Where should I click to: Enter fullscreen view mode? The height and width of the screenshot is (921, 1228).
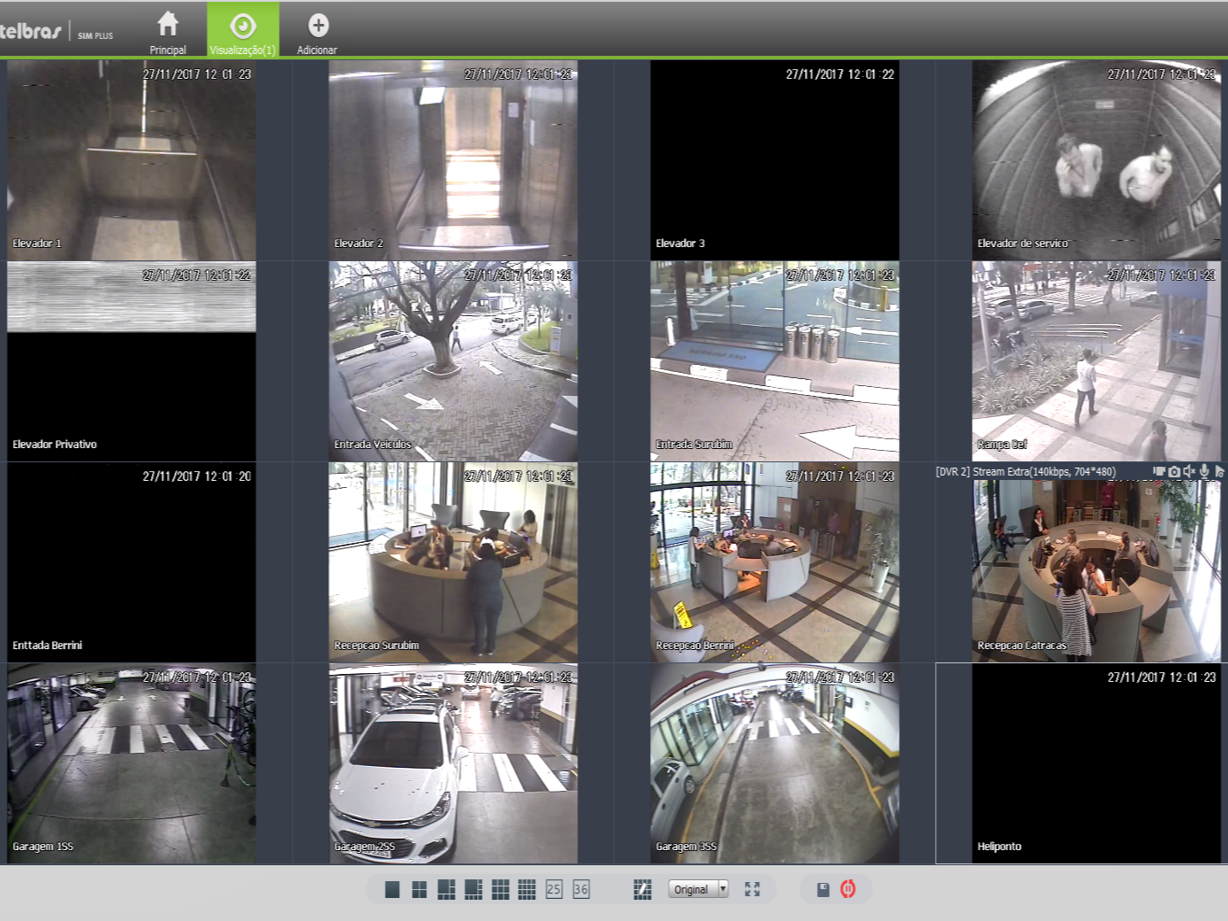[x=752, y=889]
